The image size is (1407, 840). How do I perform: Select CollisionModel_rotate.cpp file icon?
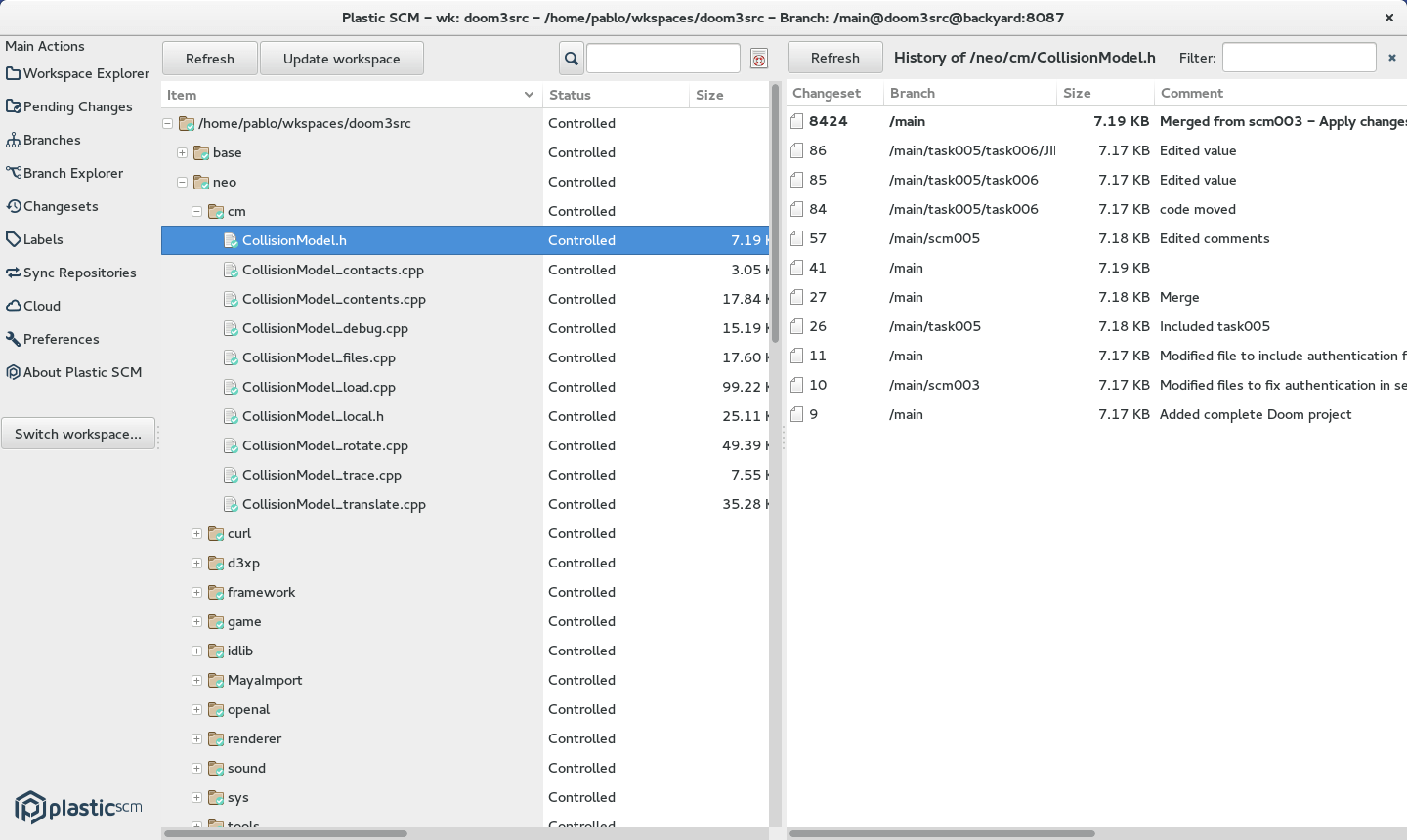coord(231,445)
